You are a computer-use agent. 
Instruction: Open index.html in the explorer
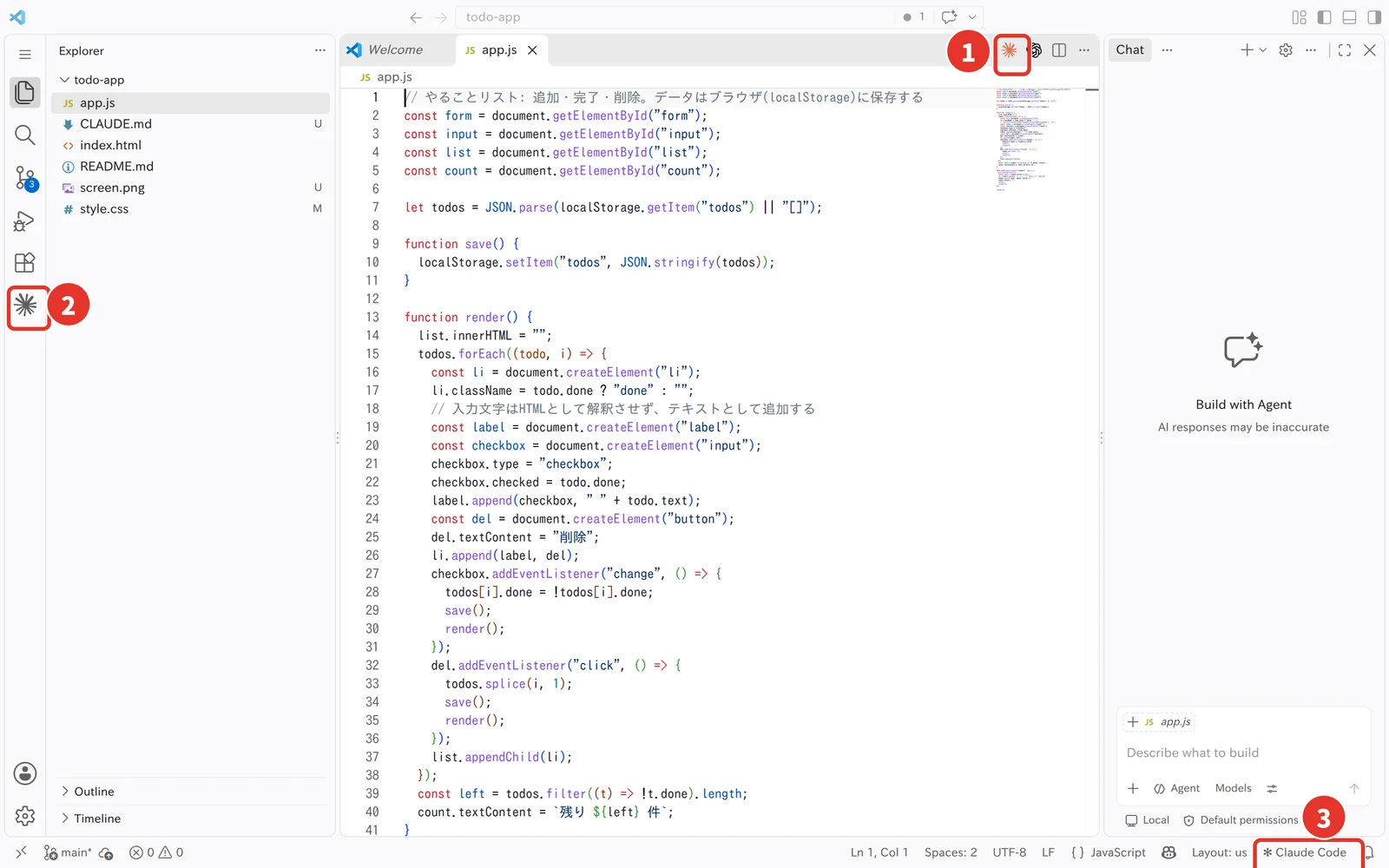[190, 145]
